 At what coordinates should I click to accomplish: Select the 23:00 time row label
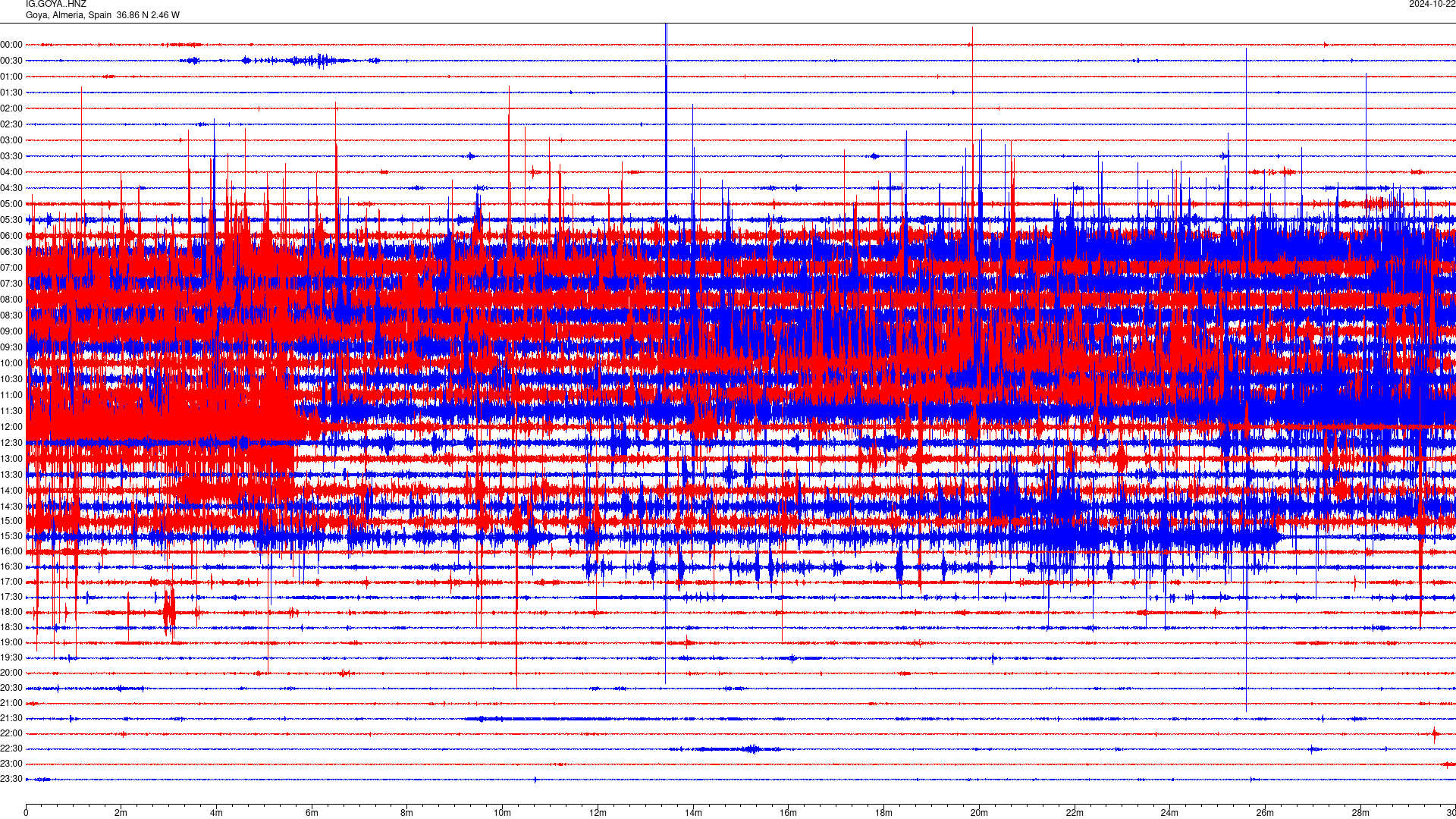tap(11, 764)
